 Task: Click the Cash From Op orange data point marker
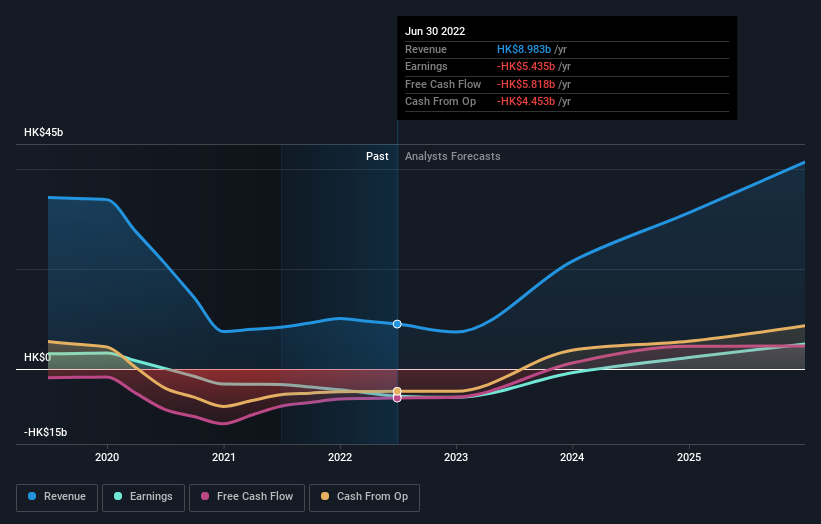(x=397, y=391)
